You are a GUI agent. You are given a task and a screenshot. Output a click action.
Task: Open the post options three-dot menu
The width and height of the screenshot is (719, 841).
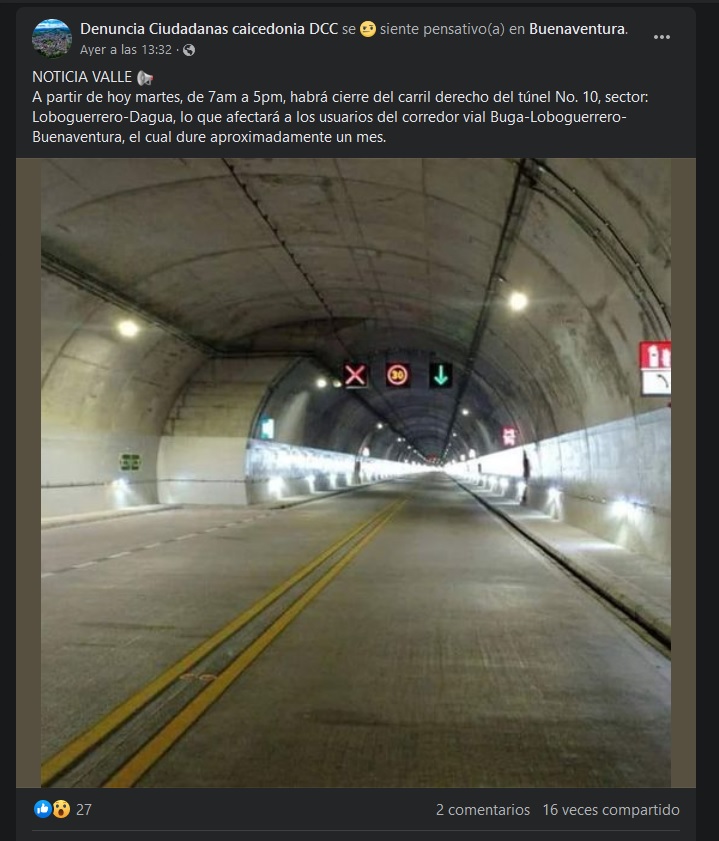pyautogui.click(x=662, y=37)
